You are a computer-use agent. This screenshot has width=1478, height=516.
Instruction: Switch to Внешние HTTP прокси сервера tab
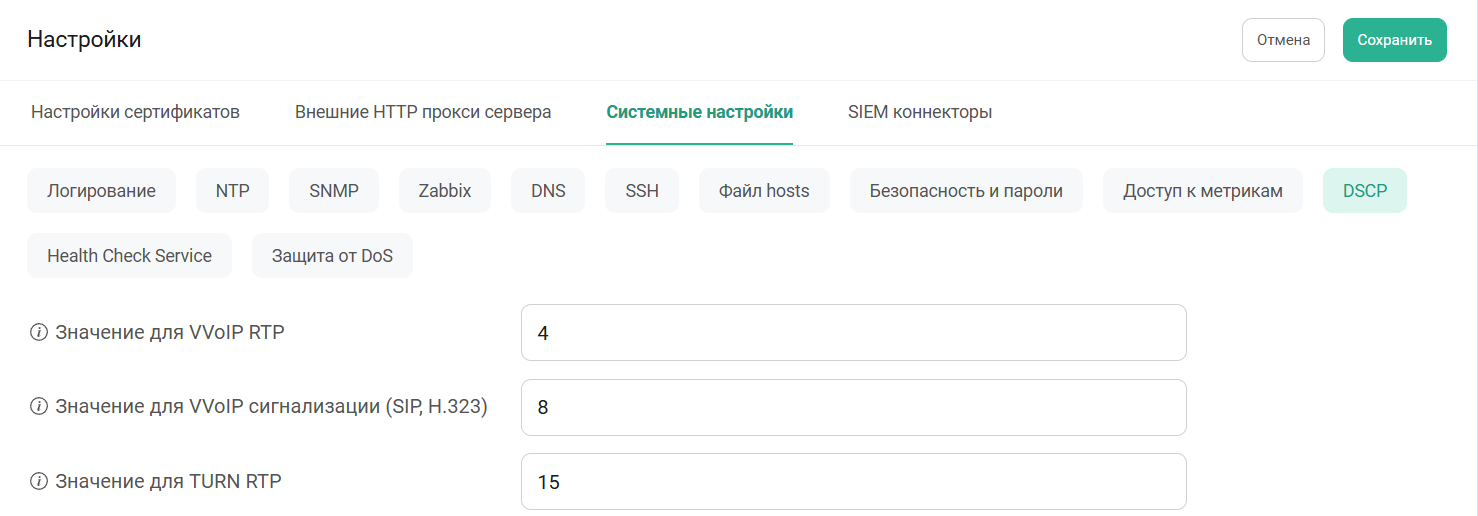pos(423,112)
